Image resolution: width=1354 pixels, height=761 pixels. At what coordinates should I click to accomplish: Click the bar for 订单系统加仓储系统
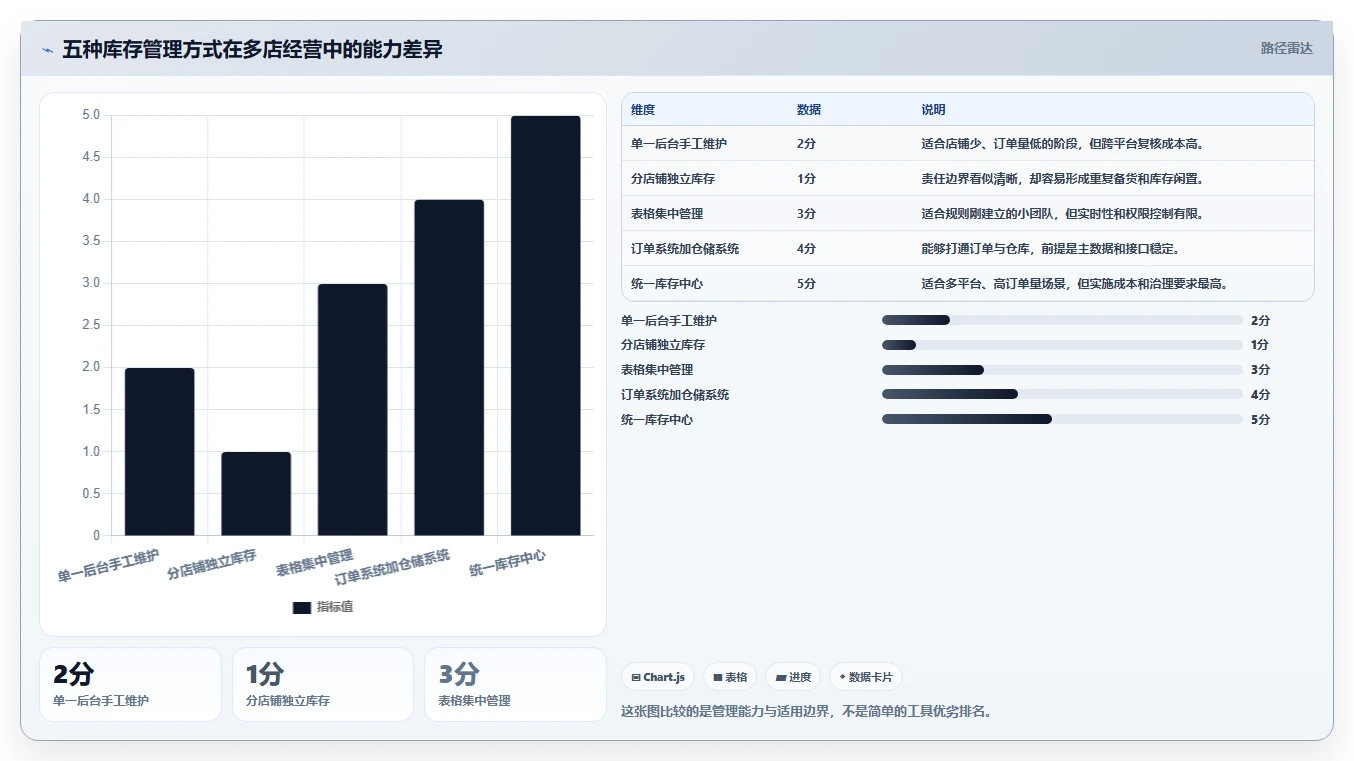(449, 367)
